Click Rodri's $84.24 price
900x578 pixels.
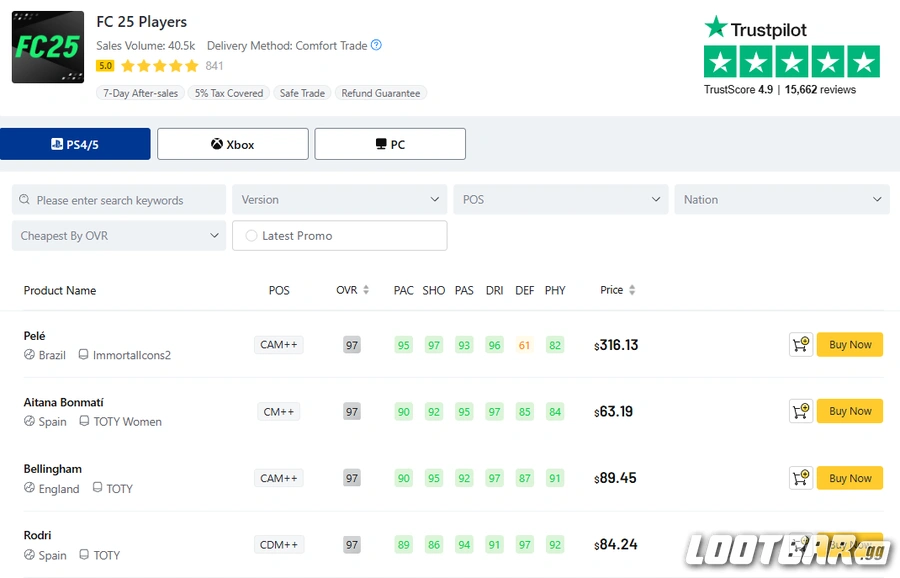[616, 545]
